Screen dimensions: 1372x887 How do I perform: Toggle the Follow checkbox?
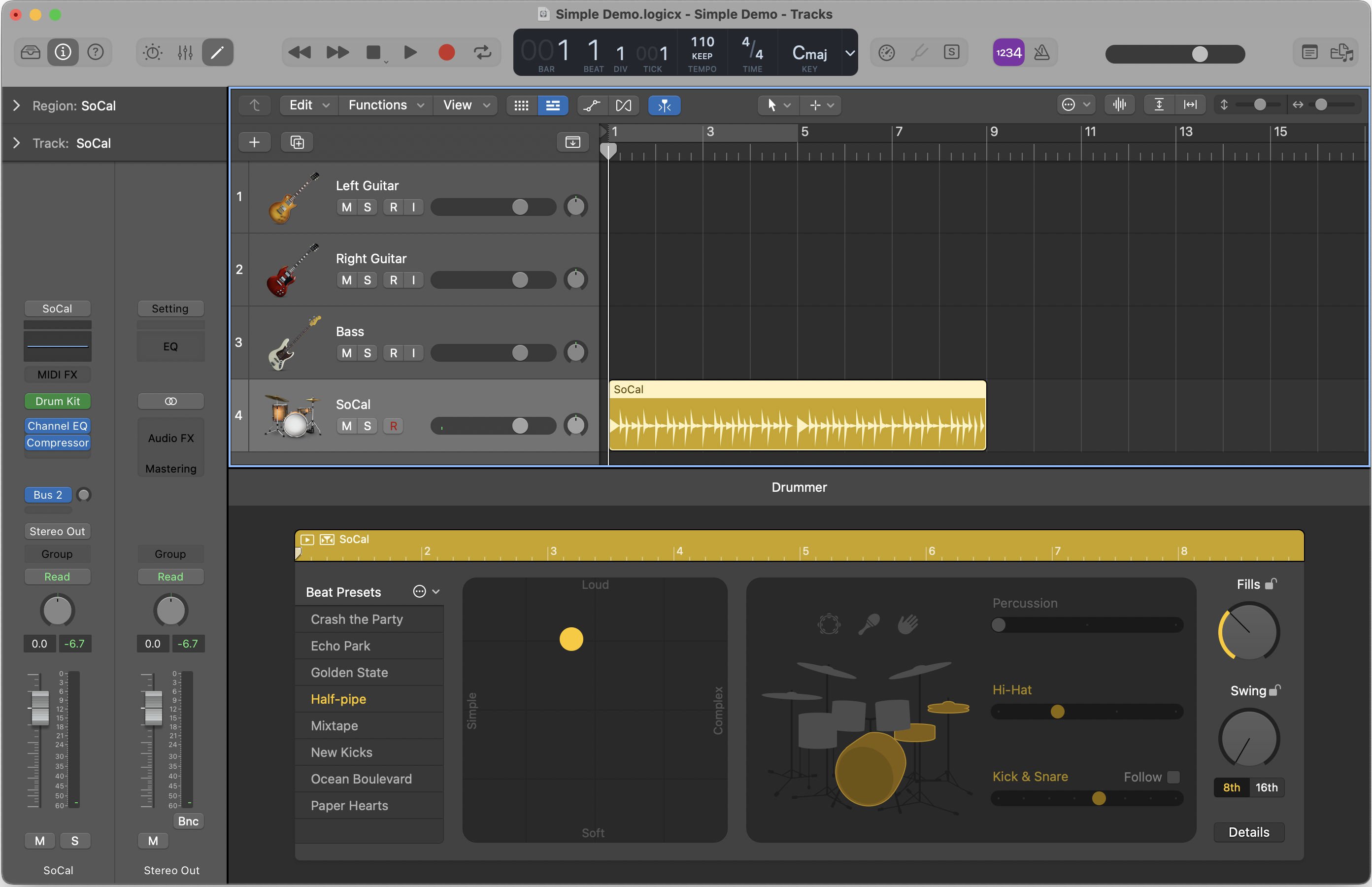(1173, 777)
